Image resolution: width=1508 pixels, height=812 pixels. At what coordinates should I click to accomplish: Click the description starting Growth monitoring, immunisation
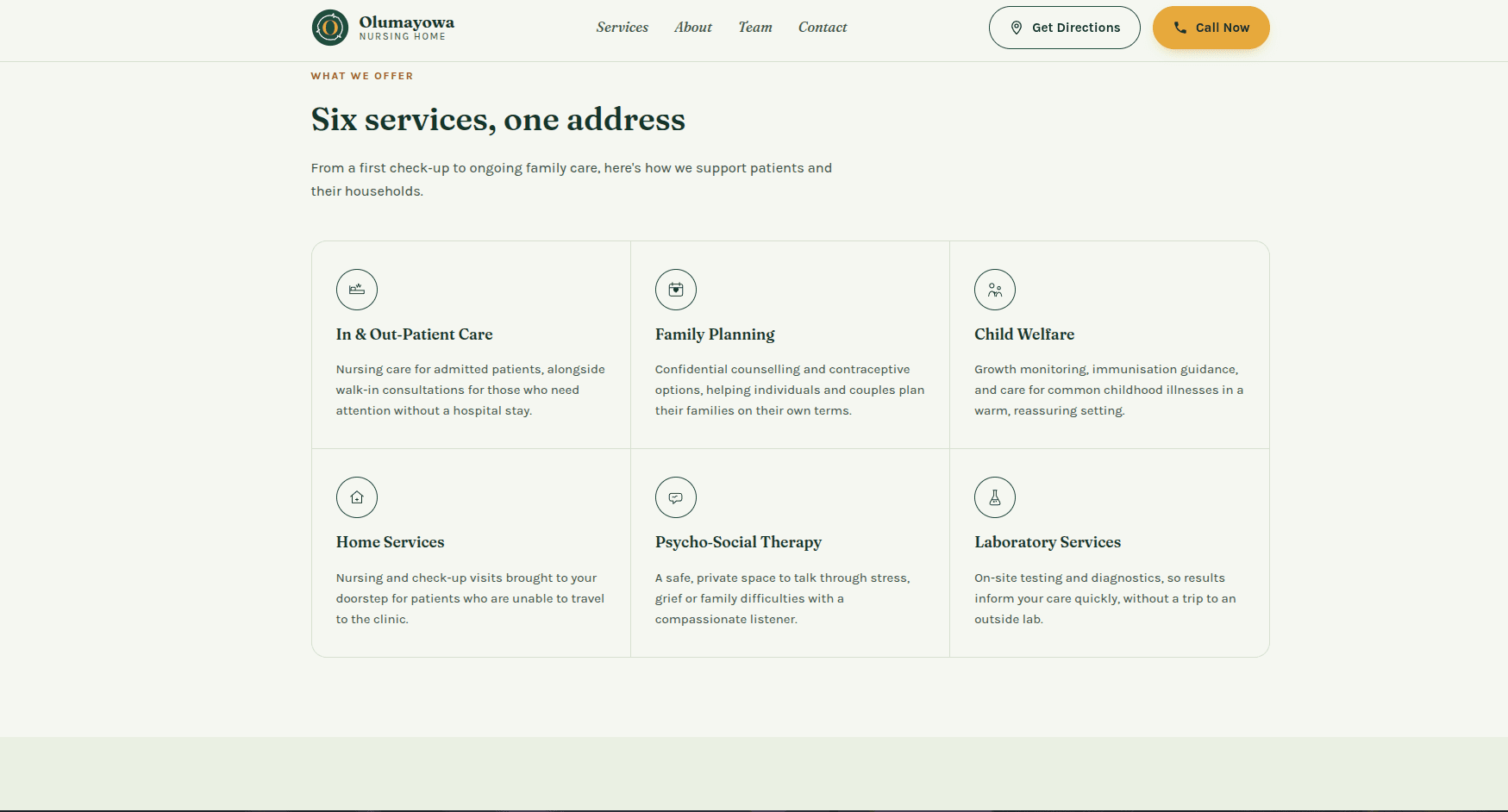coord(1109,390)
